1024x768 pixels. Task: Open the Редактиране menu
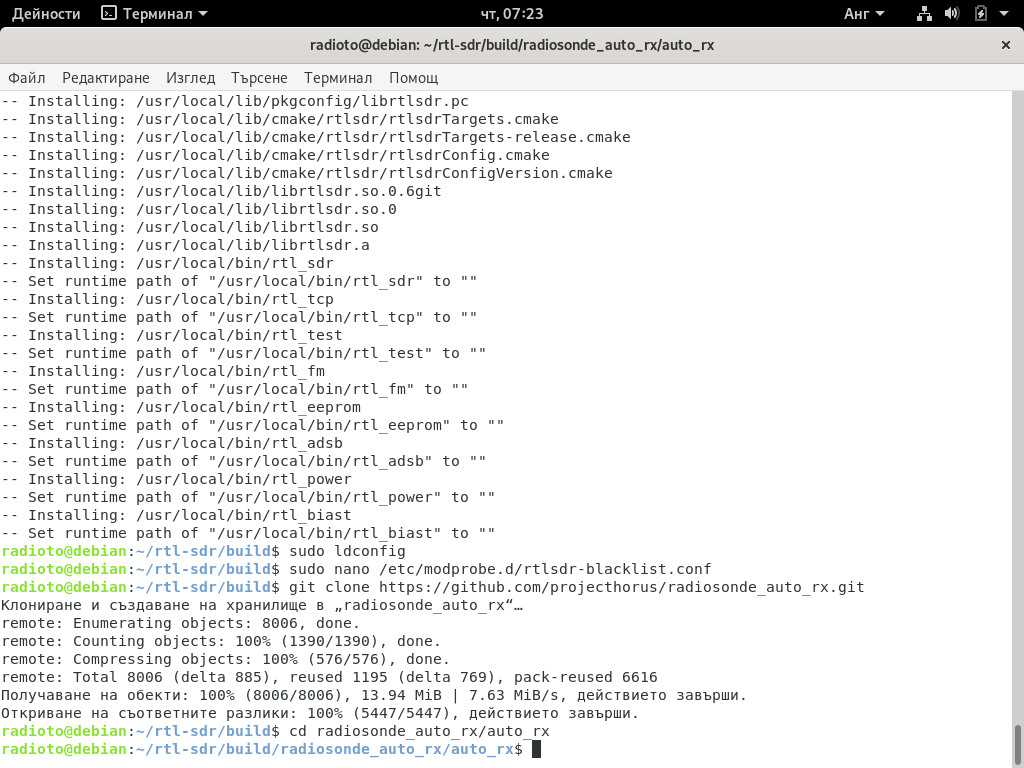(x=106, y=78)
